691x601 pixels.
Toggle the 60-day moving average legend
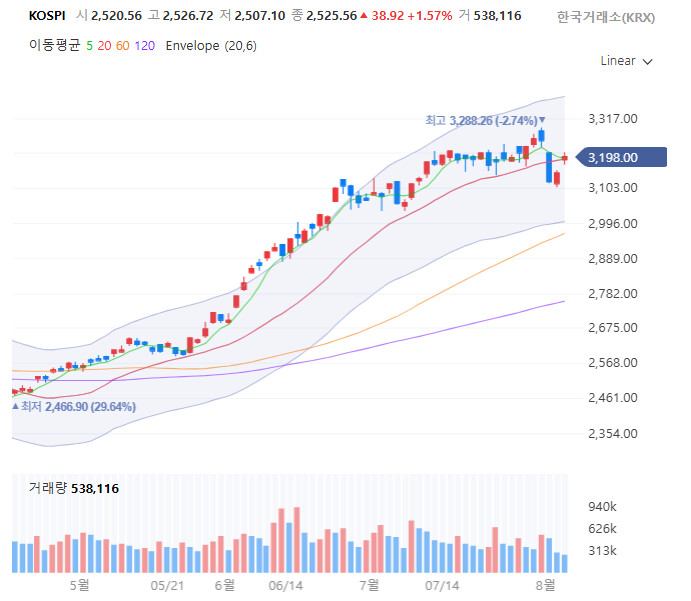pos(122,46)
